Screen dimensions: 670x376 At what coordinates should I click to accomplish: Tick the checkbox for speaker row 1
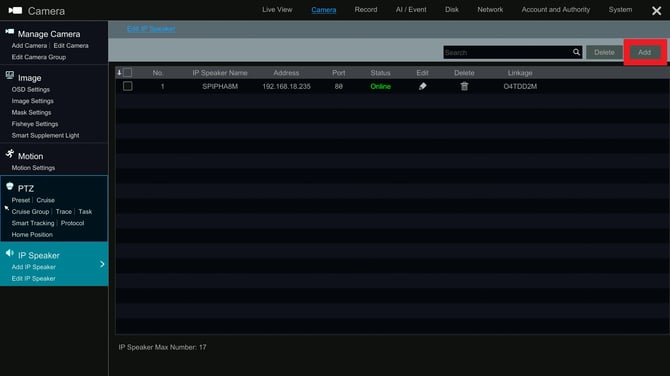[127, 86]
